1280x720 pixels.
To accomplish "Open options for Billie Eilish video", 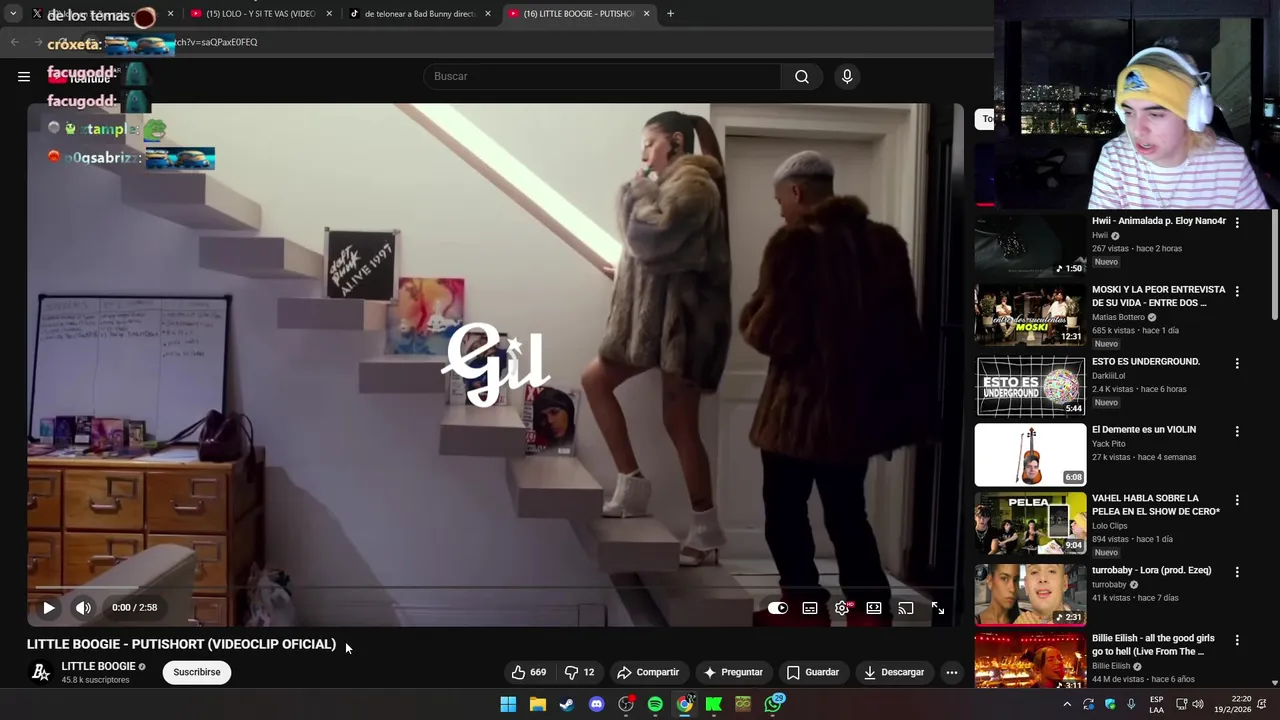I will [x=1237, y=640].
